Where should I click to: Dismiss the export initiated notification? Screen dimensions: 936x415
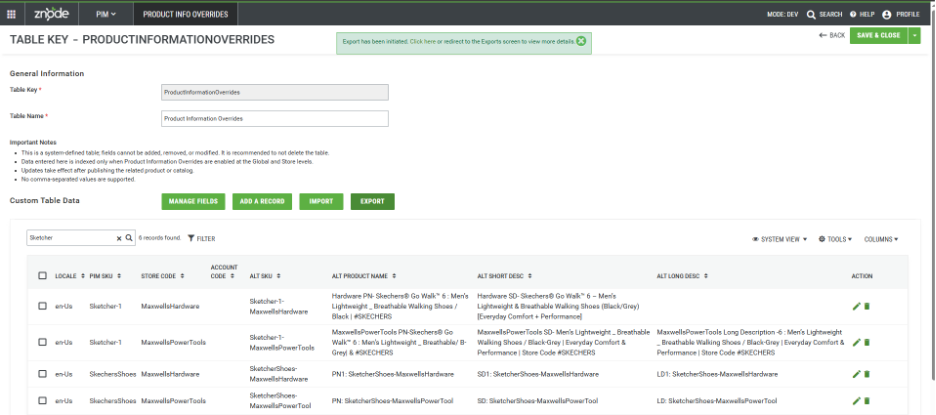[x=581, y=41]
